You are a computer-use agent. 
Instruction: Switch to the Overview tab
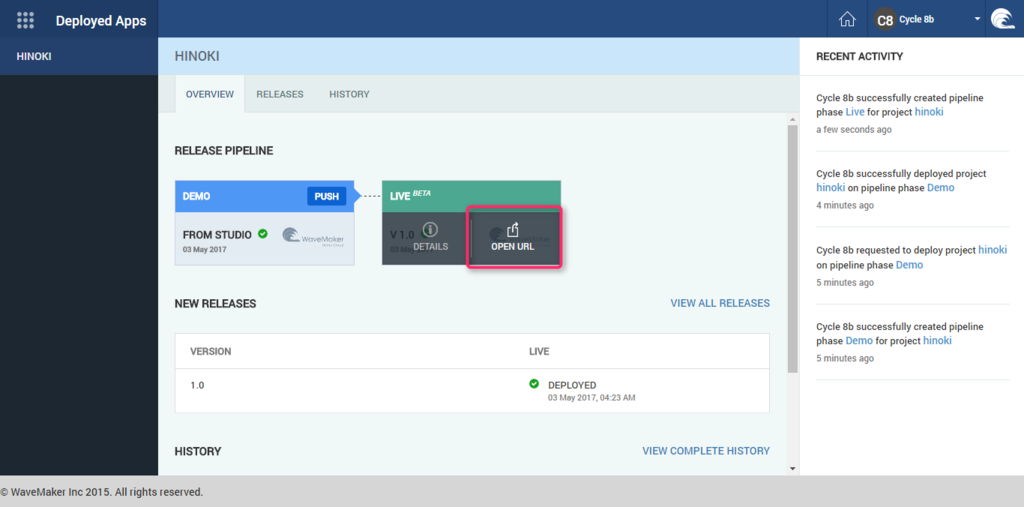pyautogui.click(x=210, y=94)
